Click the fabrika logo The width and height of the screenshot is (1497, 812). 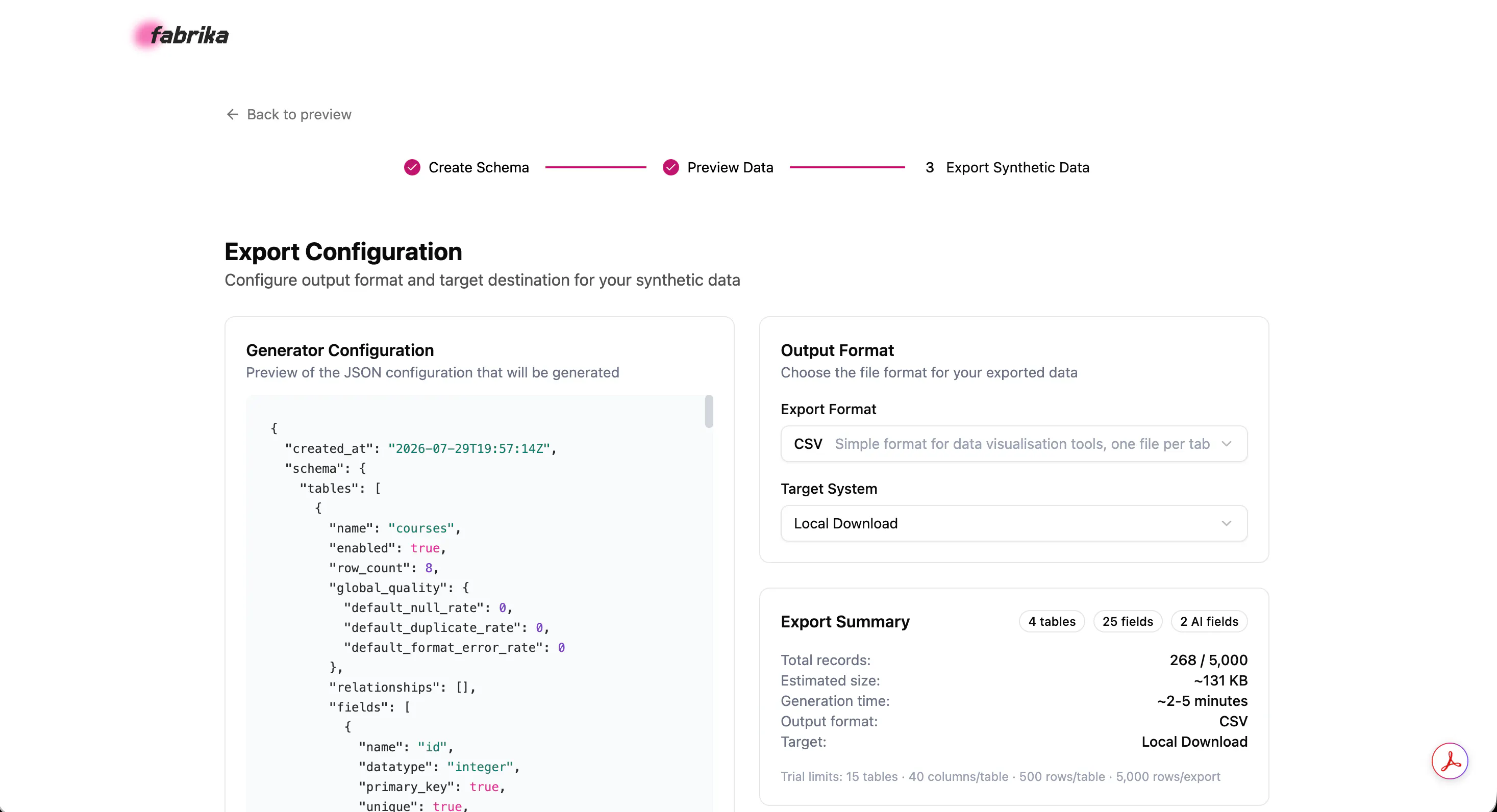coord(181,35)
